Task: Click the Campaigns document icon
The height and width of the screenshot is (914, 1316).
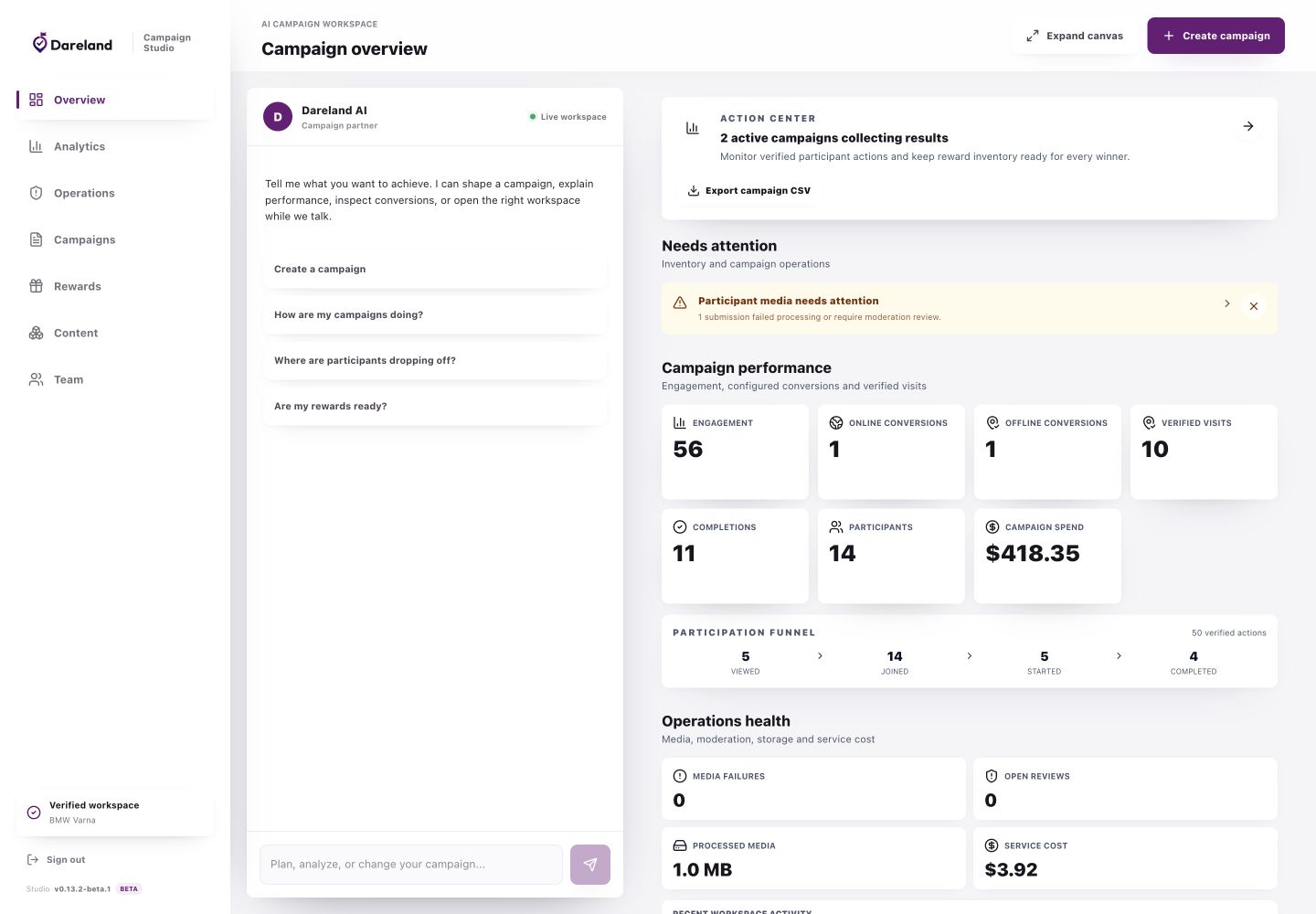Action: (37, 239)
